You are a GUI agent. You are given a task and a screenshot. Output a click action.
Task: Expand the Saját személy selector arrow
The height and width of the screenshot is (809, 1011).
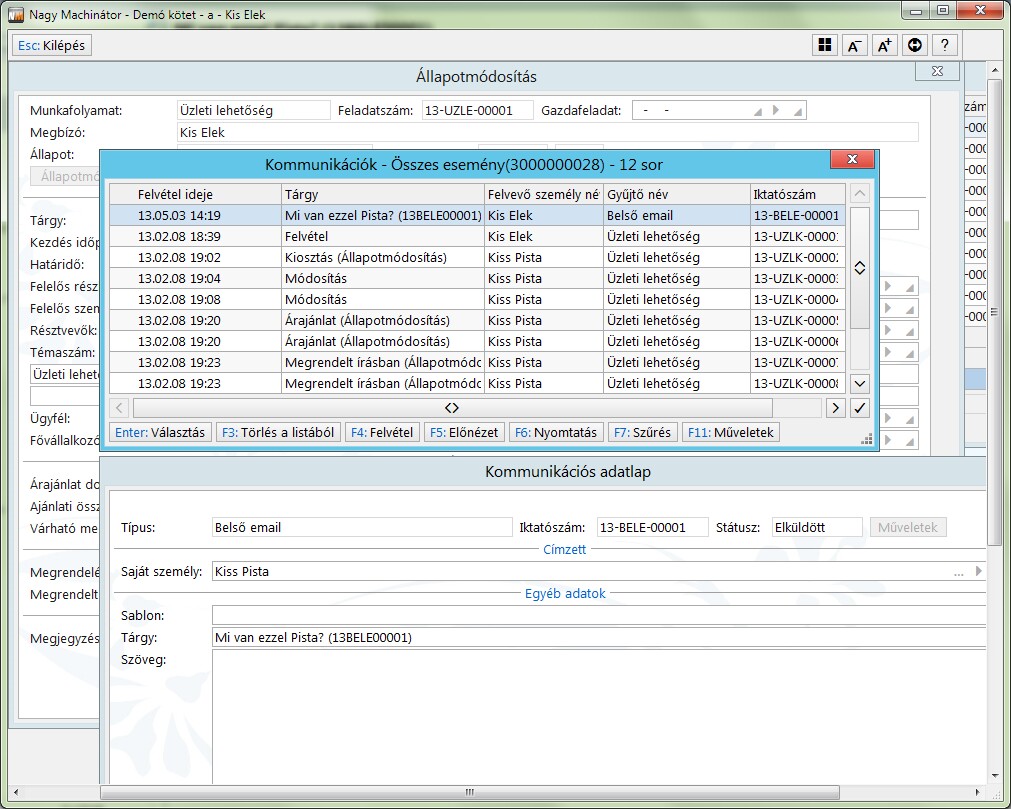[x=979, y=572]
